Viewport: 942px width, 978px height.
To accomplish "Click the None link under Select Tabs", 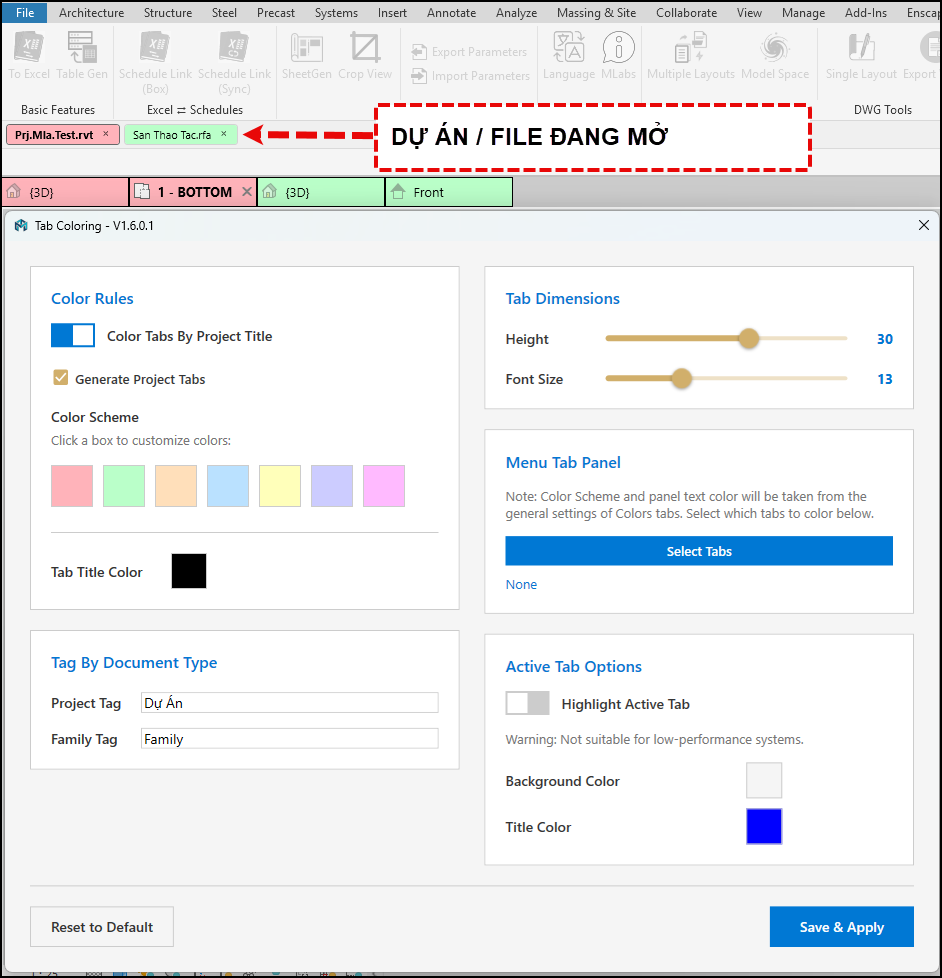I will 521,584.
